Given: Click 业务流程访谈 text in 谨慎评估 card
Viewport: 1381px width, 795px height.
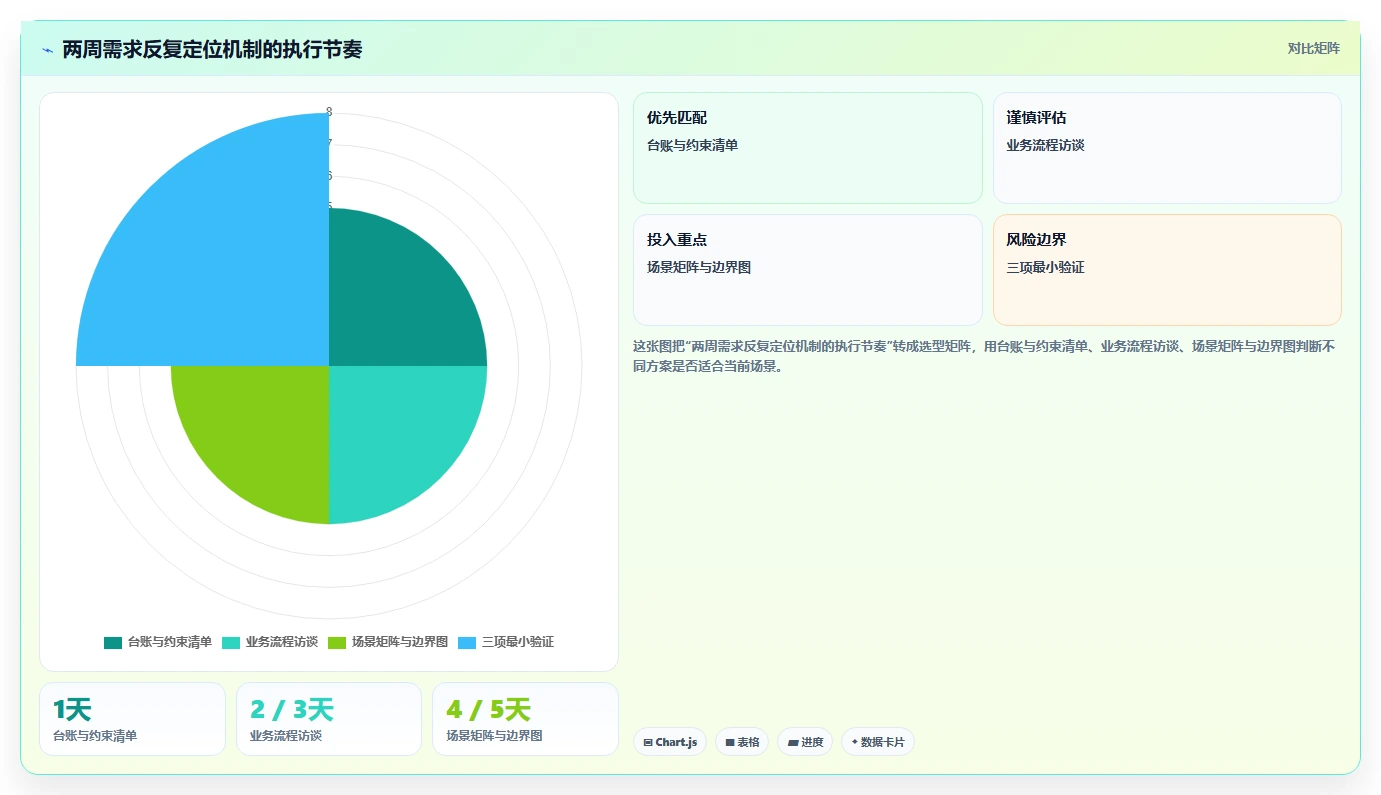Looking at the screenshot, I should (1045, 145).
